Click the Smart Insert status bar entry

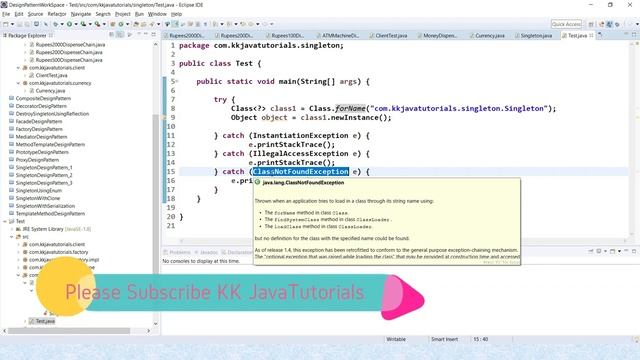point(444,339)
